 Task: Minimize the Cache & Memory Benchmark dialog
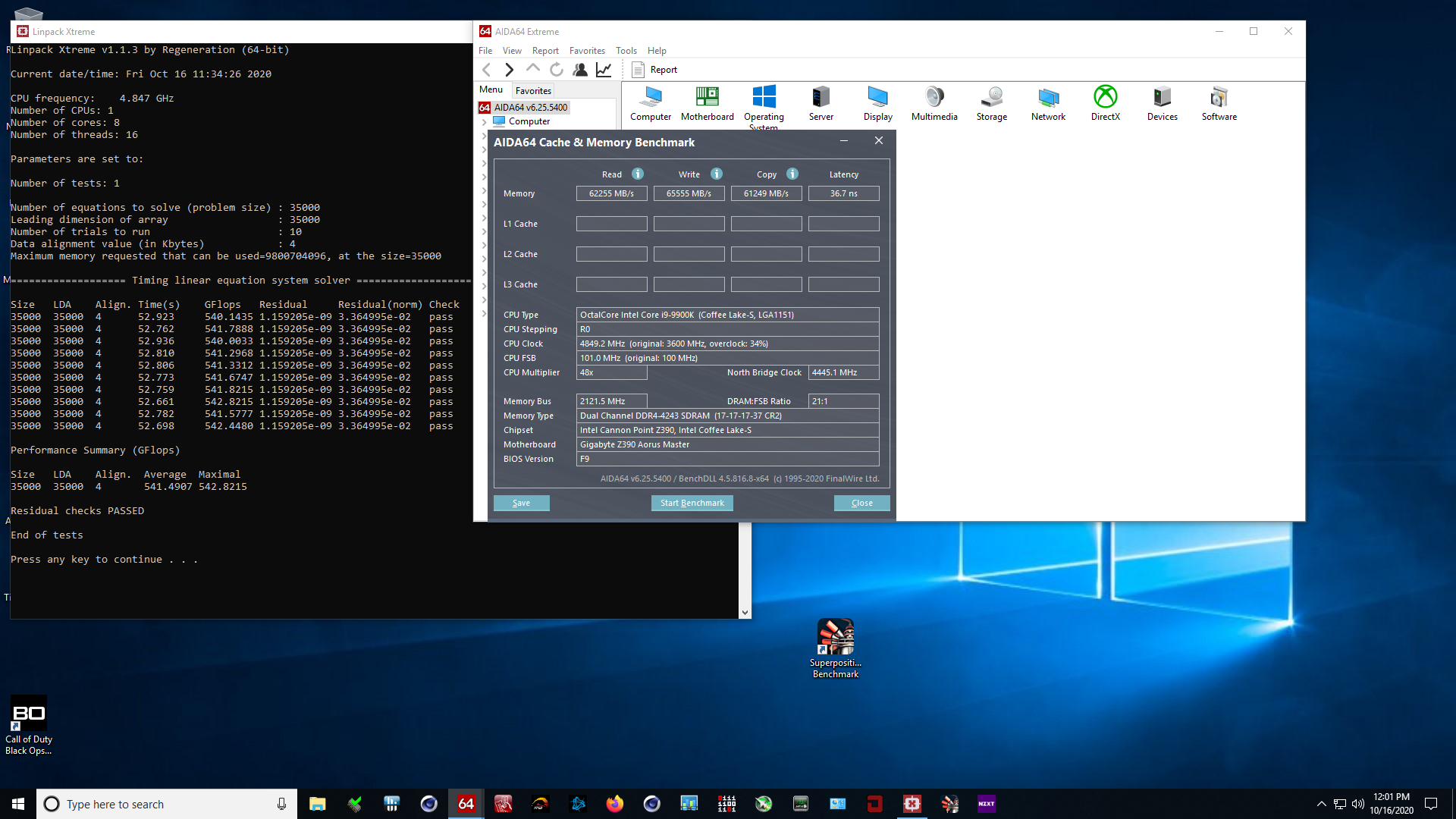click(x=844, y=141)
